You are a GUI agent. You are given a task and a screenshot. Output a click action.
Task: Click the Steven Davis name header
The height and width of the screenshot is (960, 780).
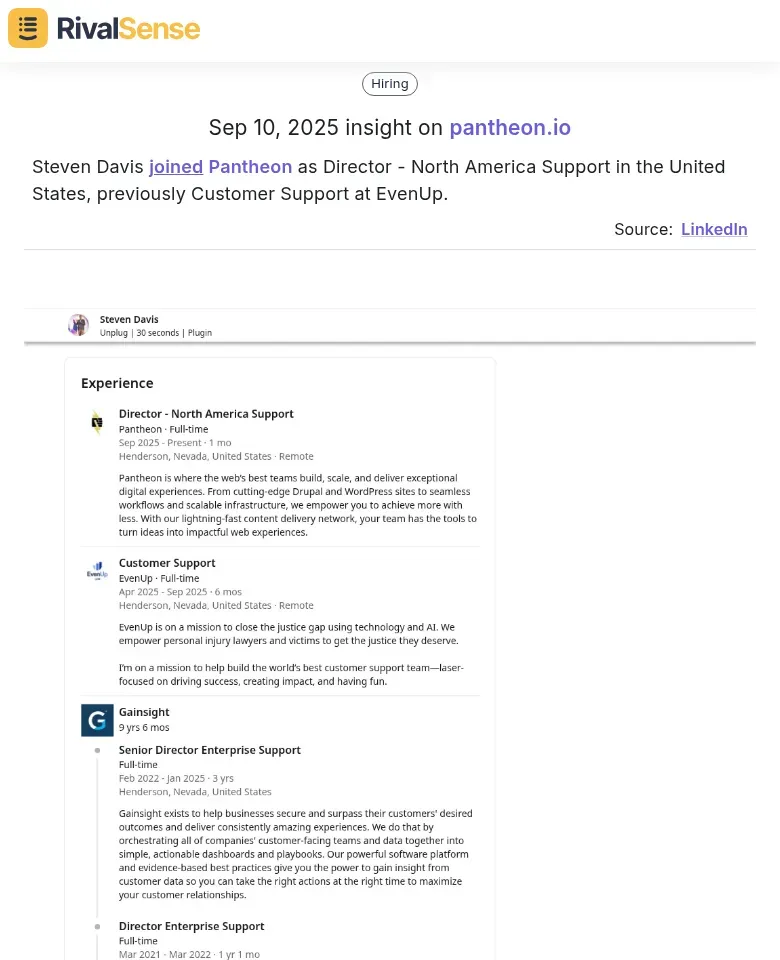129,319
